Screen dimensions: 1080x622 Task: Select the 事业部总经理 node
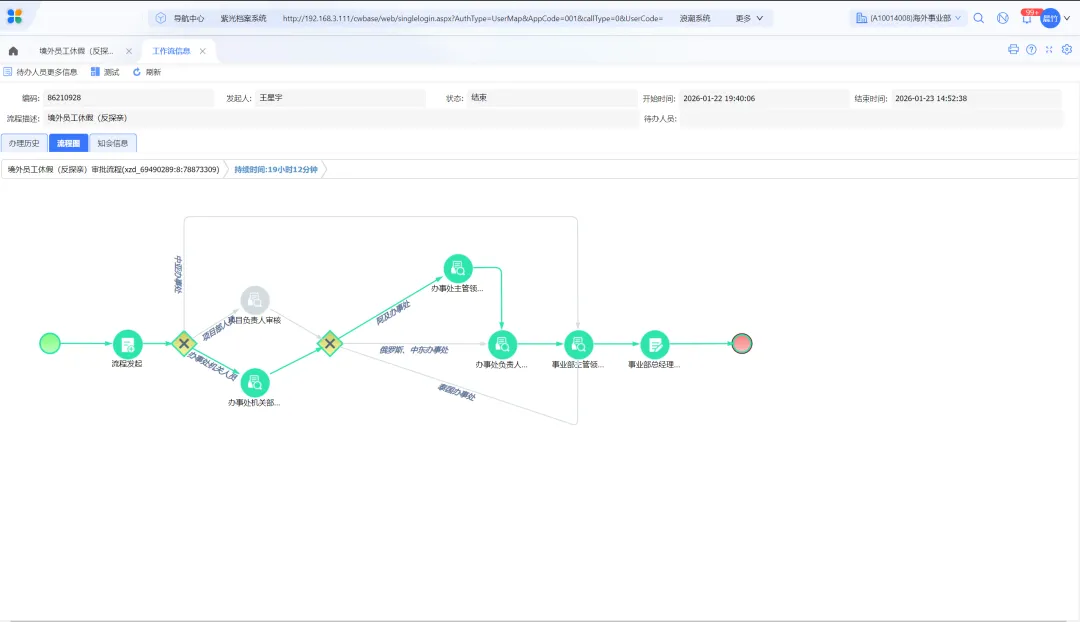click(x=654, y=345)
